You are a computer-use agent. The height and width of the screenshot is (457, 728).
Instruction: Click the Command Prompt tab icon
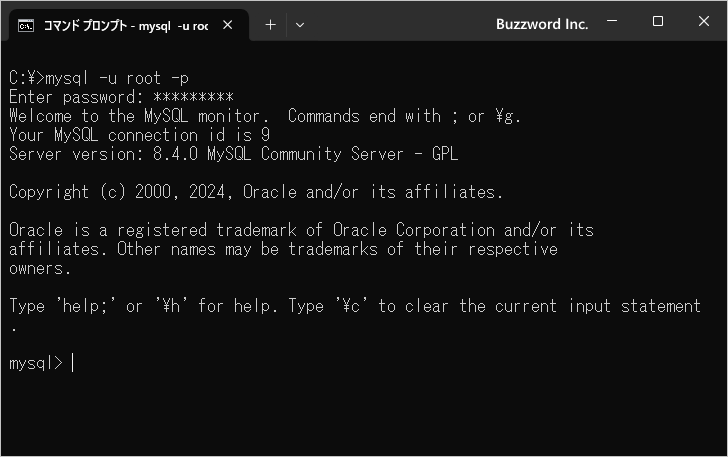(x=27, y=25)
